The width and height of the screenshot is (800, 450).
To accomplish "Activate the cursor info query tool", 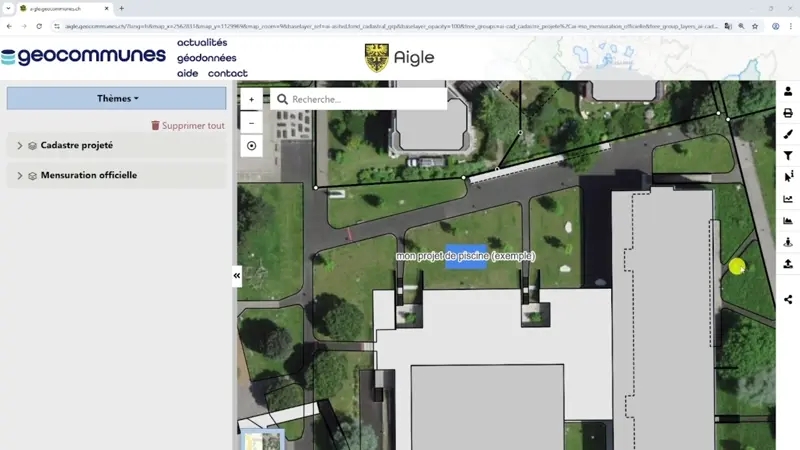I will pyautogui.click(x=788, y=177).
